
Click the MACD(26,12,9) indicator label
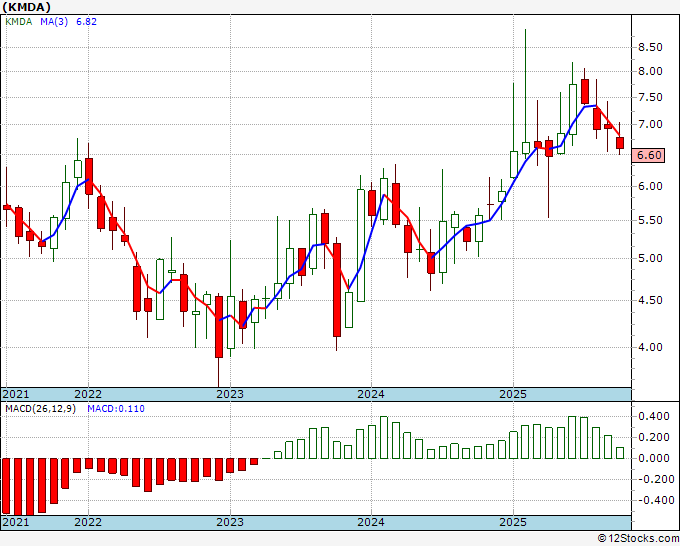pos(40,409)
